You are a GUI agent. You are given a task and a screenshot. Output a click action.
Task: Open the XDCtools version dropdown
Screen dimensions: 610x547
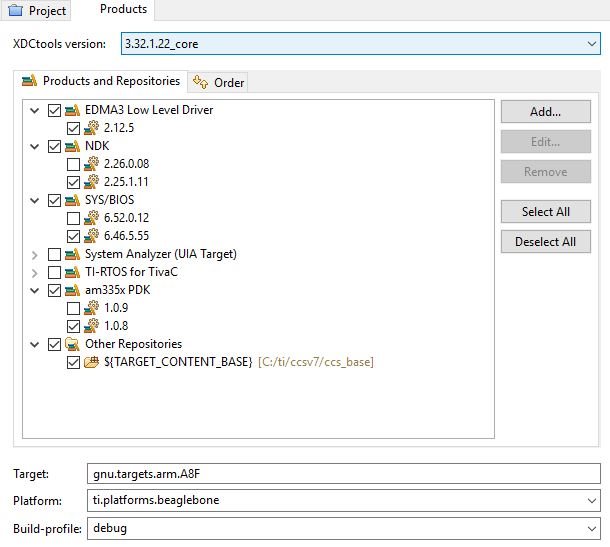(592, 44)
